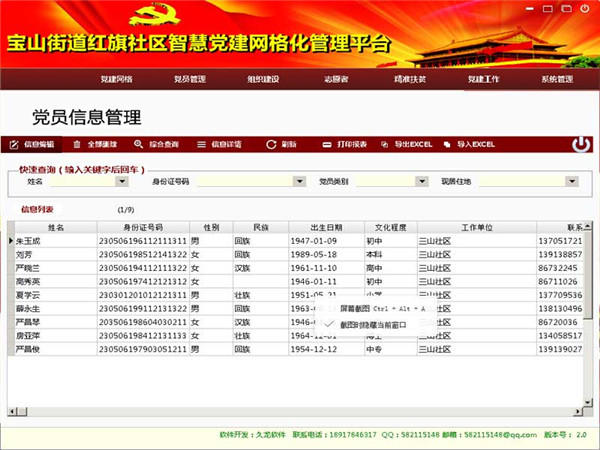Switch to the 信息列表 tab
This screenshot has height=450, width=600.
[x=37, y=209]
